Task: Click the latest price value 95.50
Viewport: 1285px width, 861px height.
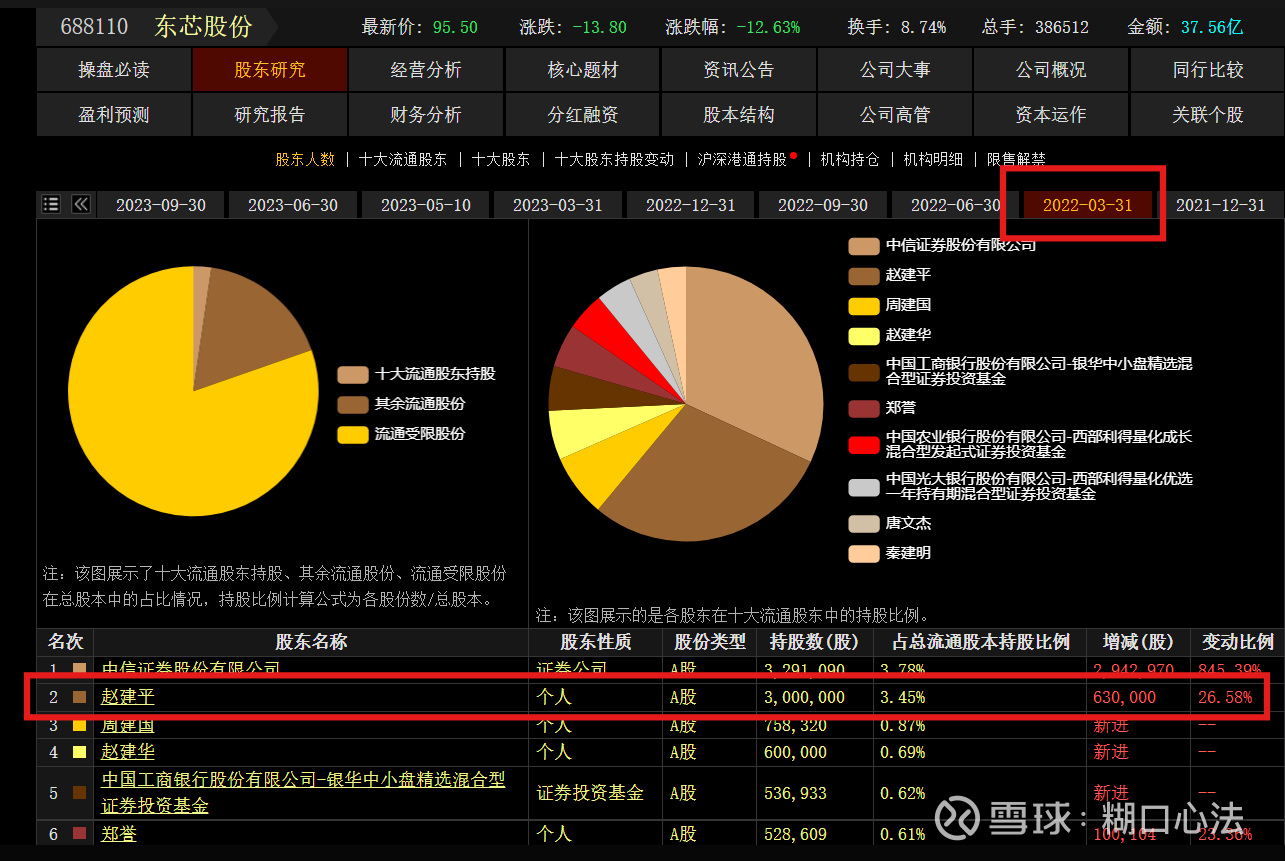Action: (455, 27)
